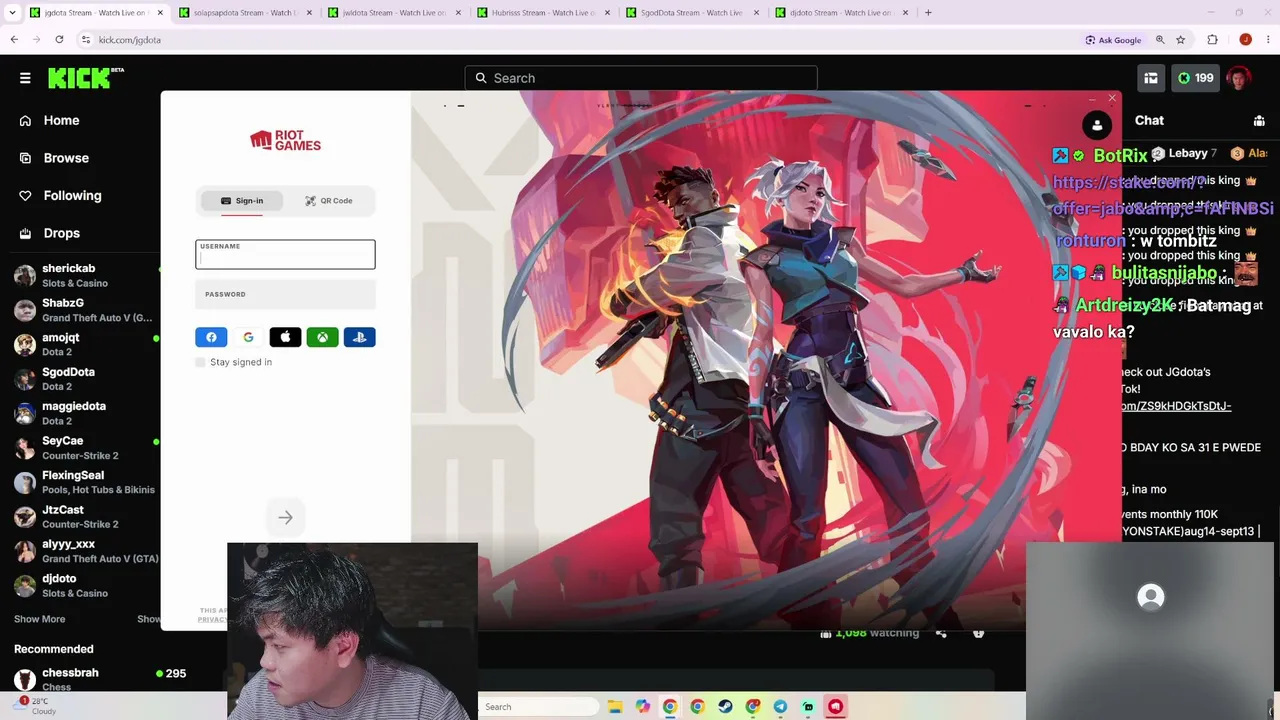Open the browser tab search dropdown
1280x720 pixels.
click(14, 13)
